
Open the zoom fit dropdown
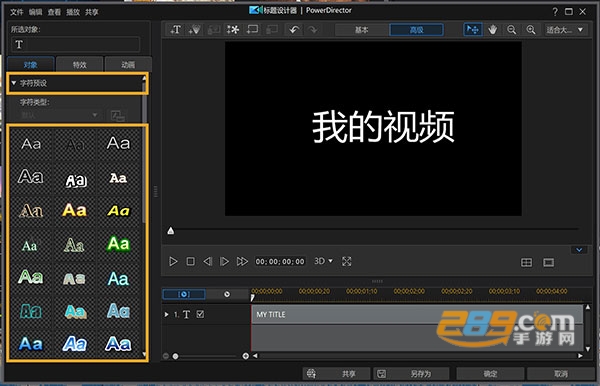pos(565,29)
